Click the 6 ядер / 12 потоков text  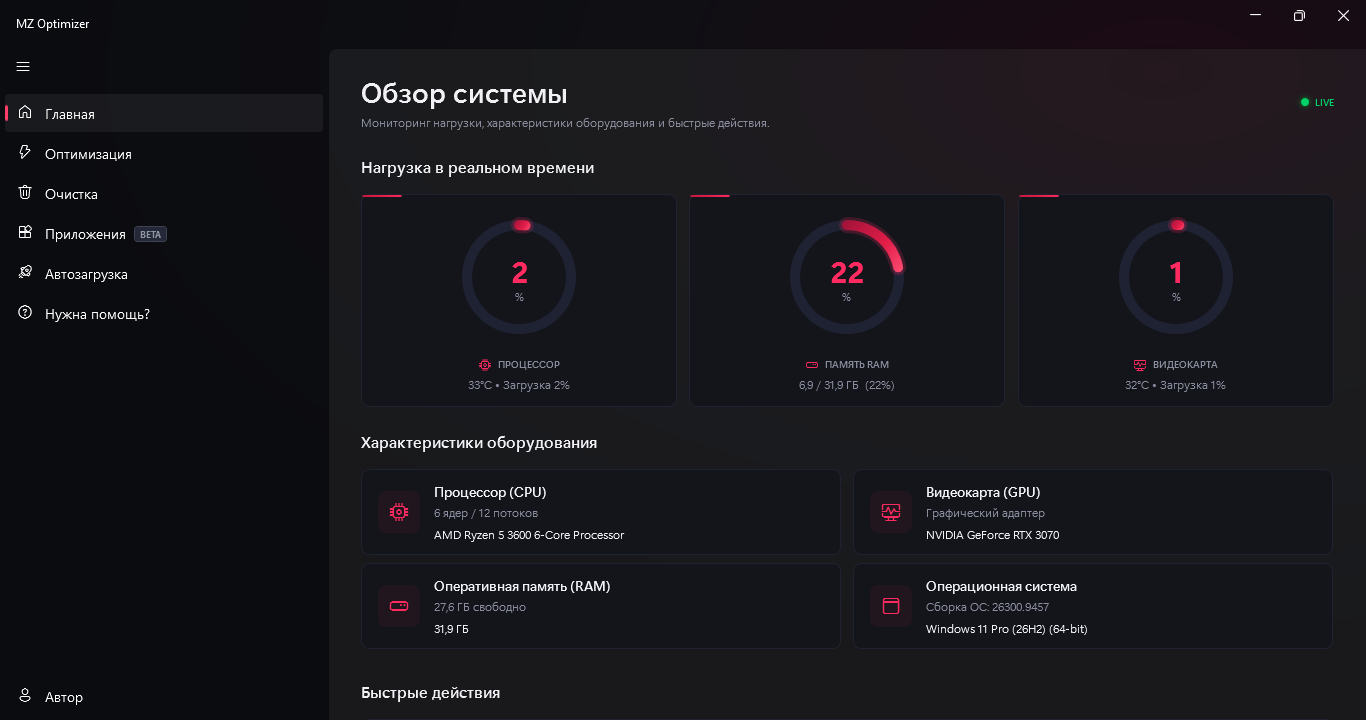486,513
